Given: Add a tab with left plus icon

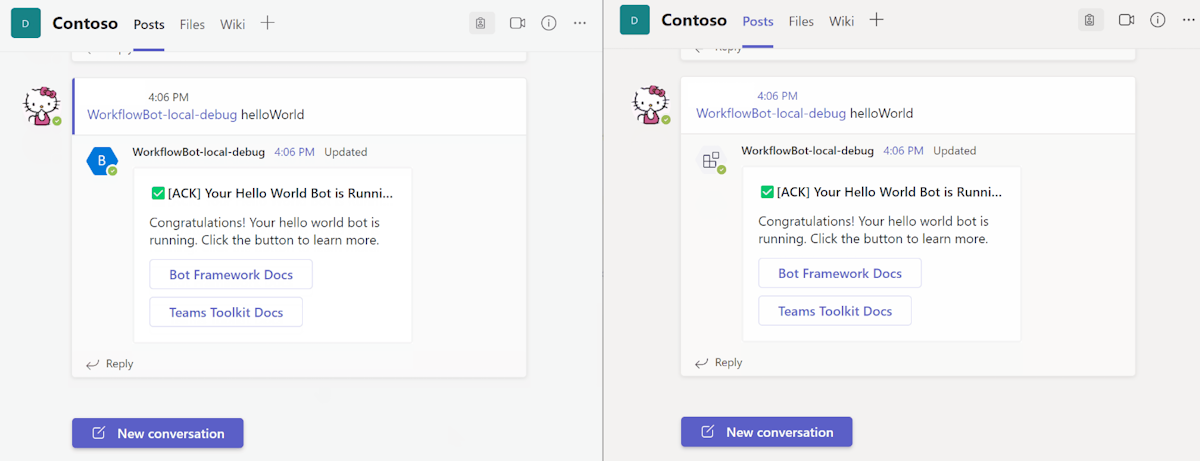Looking at the screenshot, I should click(267, 23).
